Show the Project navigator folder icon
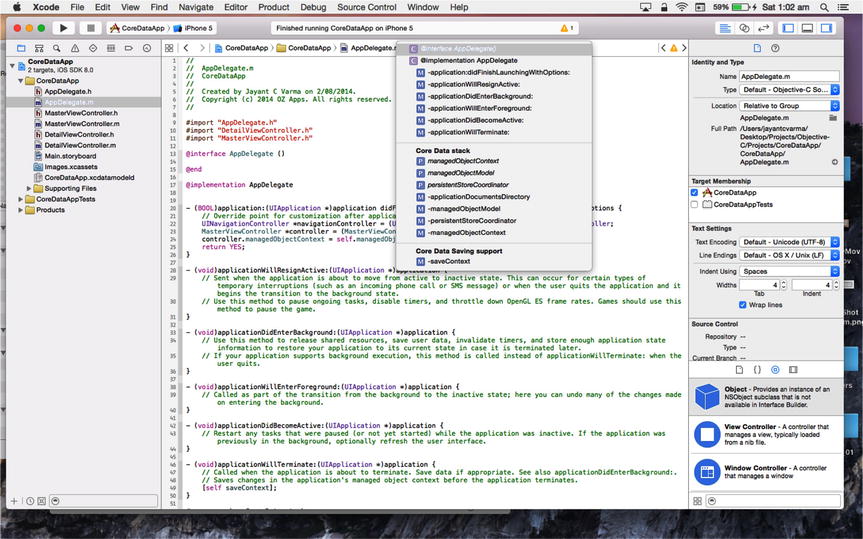This screenshot has height=539, width=863. pyautogui.click(x=21, y=48)
